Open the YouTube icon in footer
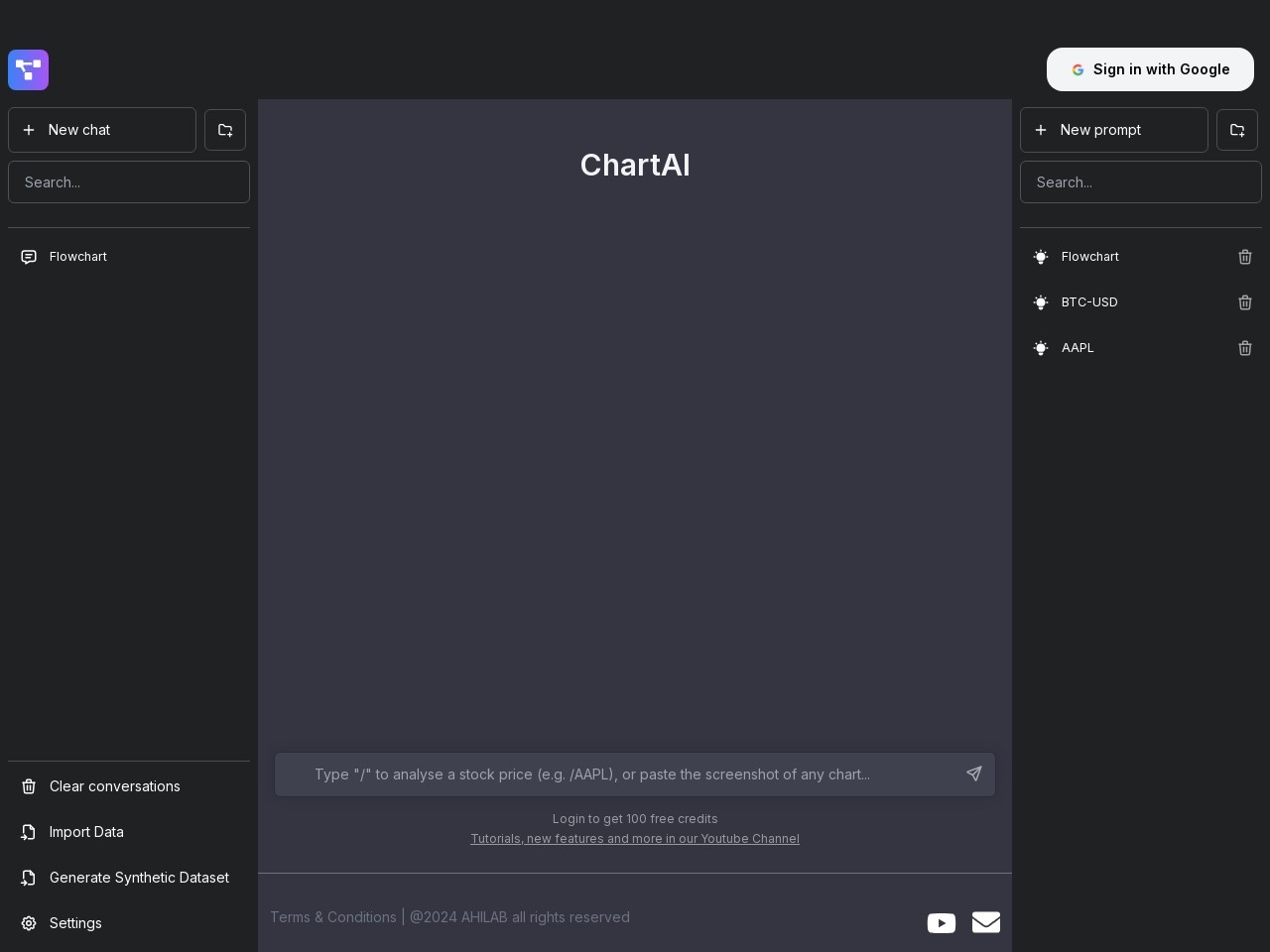The image size is (1270, 952). (942, 923)
